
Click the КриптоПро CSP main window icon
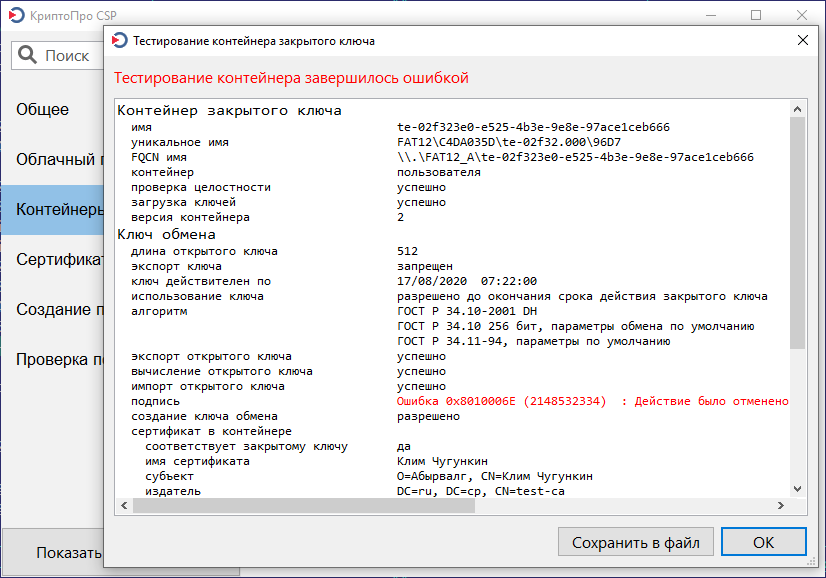tap(14, 15)
